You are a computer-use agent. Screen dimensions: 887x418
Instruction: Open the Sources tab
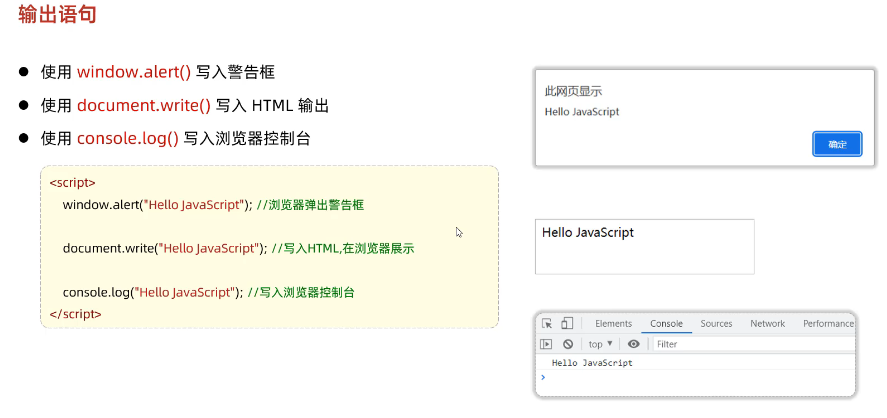pos(716,324)
